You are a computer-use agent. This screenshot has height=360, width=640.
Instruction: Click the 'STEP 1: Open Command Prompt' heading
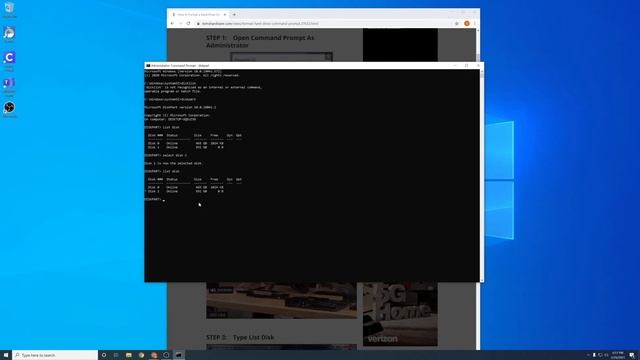tap(260, 41)
